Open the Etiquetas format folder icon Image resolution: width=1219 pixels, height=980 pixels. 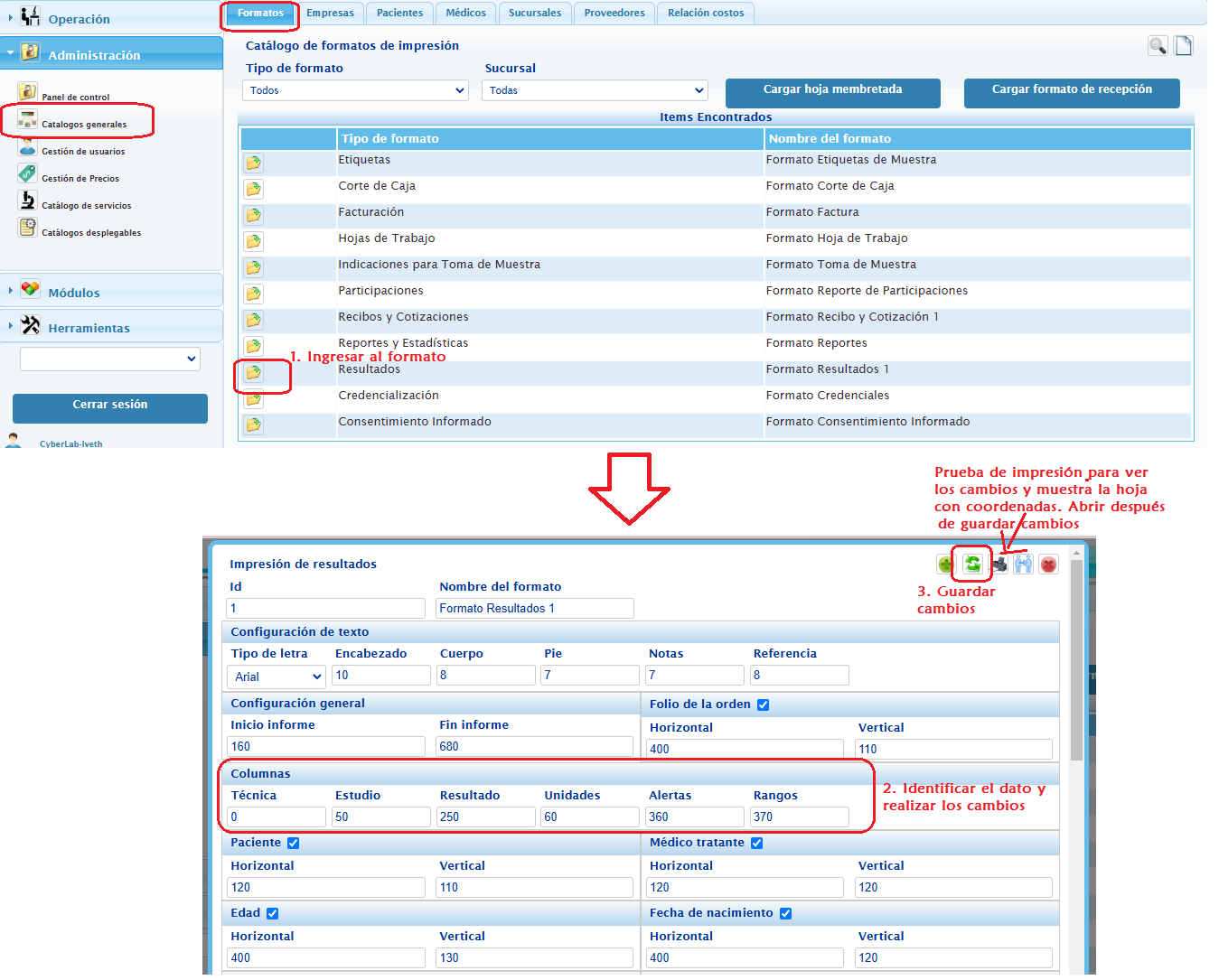tap(254, 163)
